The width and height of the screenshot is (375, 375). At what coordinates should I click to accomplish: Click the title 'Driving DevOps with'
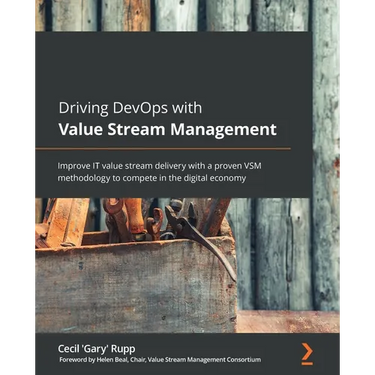click(x=130, y=109)
